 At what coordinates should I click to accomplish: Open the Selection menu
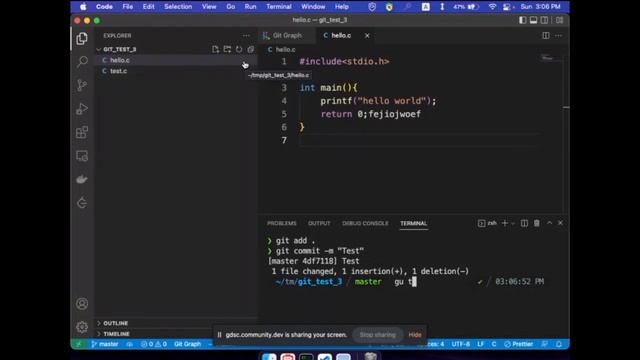pos(178,7)
